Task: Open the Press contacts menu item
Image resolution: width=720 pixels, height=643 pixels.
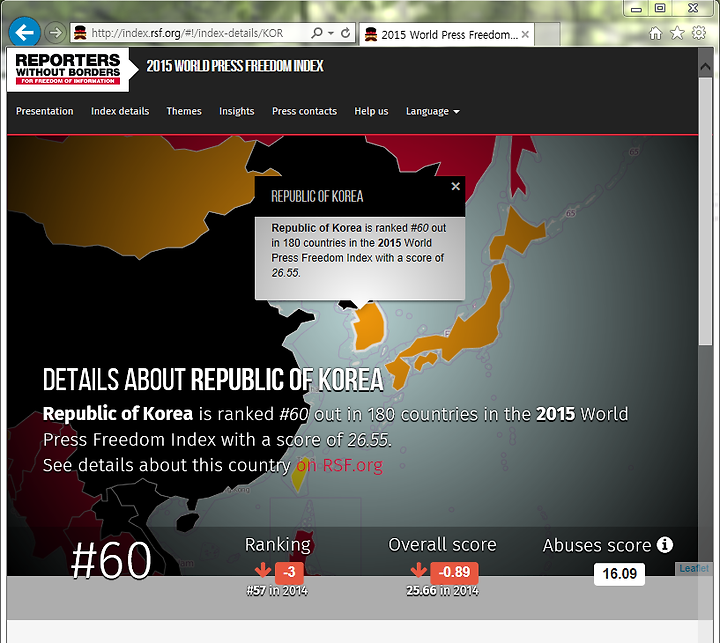Action: point(304,111)
